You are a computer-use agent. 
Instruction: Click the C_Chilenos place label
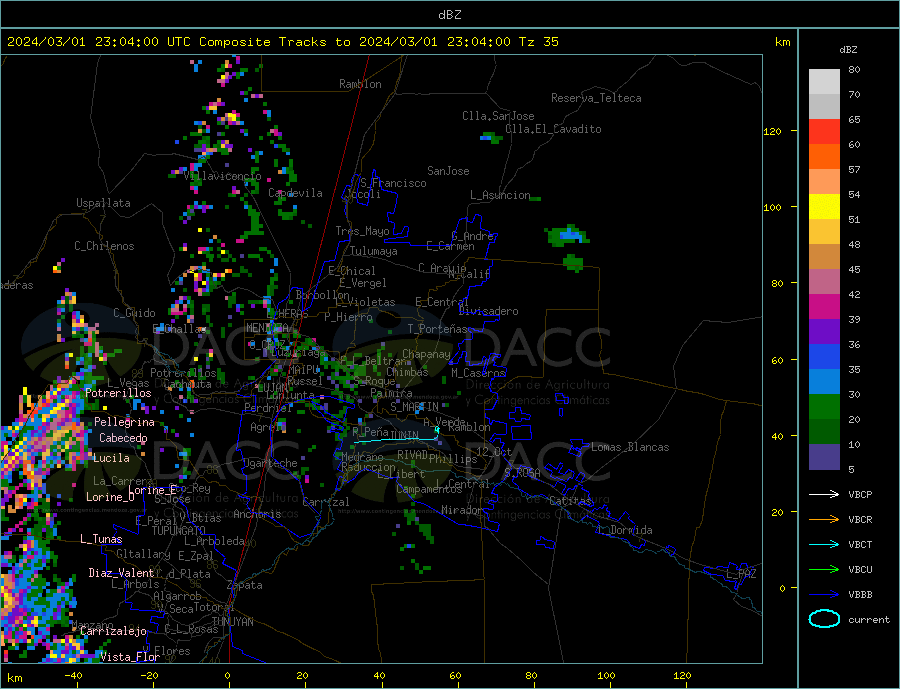[x=104, y=246]
